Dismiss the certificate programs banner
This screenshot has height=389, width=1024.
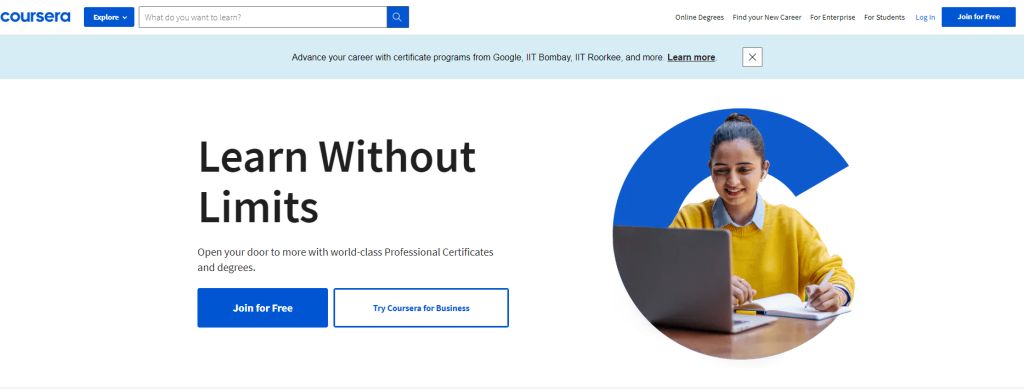coord(752,57)
